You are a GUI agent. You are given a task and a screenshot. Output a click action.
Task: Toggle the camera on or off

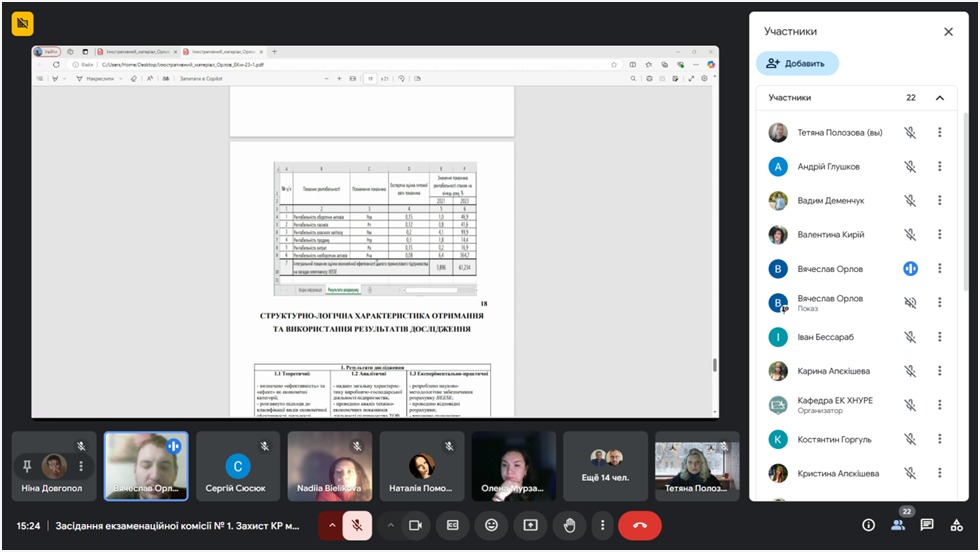tap(416, 525)
